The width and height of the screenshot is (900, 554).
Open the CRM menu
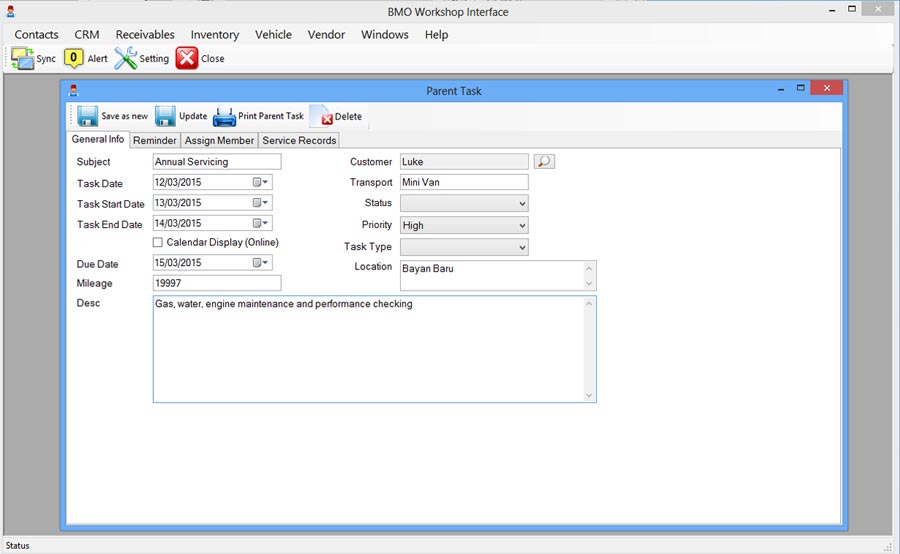[x=87, y=34]
